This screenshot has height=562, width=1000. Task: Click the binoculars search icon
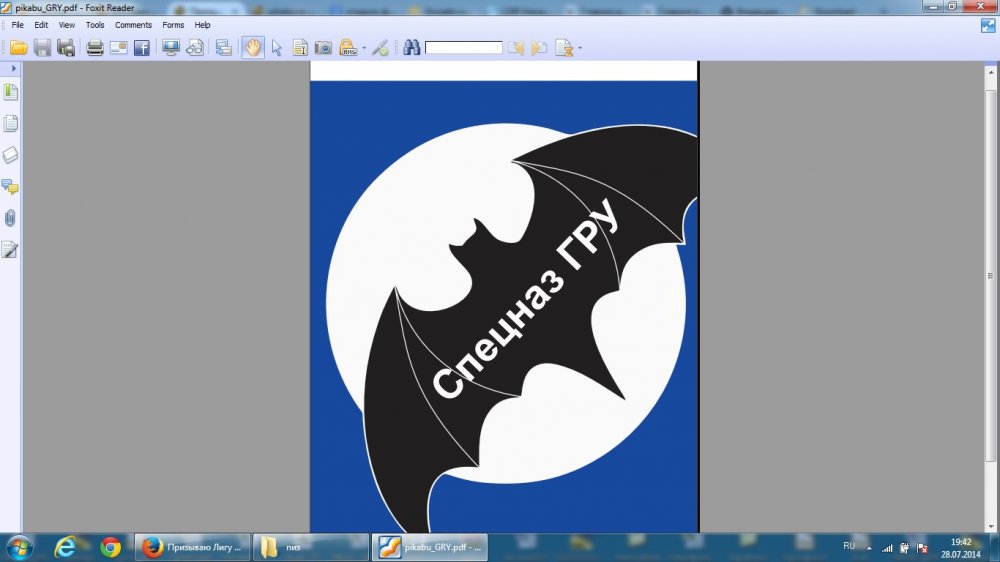410,47
